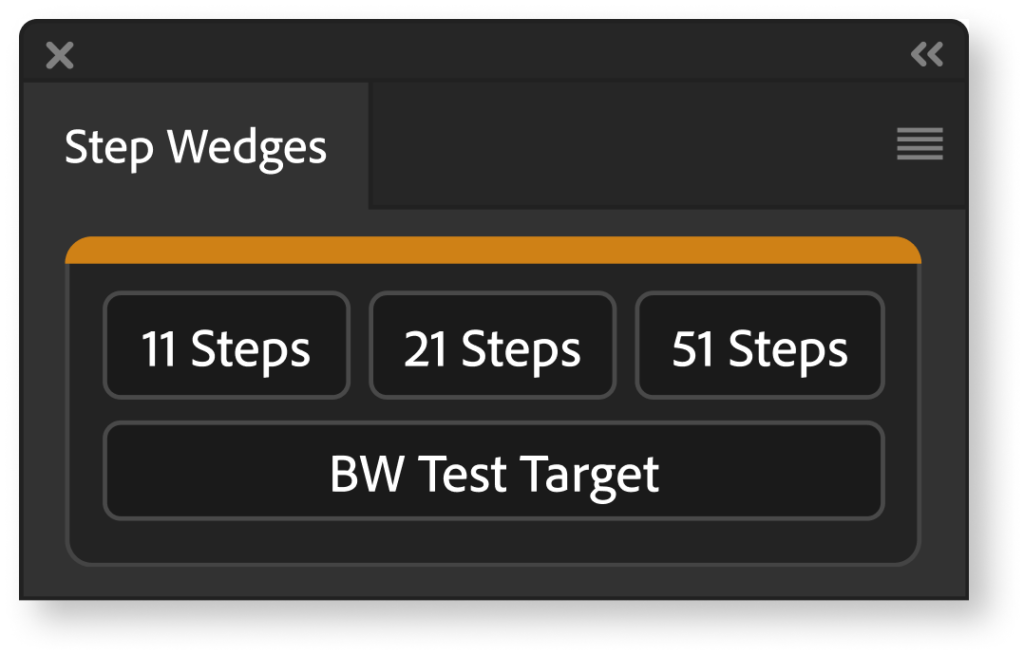Collapse the panel using the double-chevron icon
The width and height of the screenshot is (1024, 655).
(929, 56)
